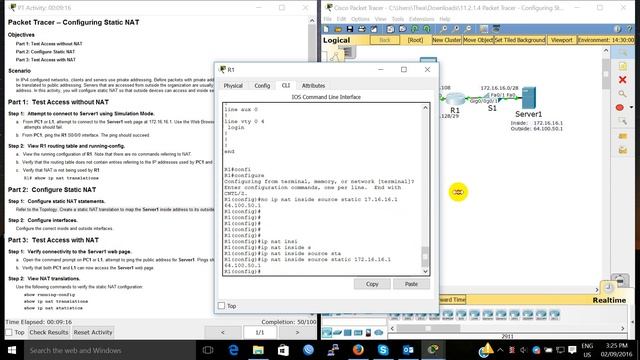Select the Inspect magnifier tool

[622, 94]
